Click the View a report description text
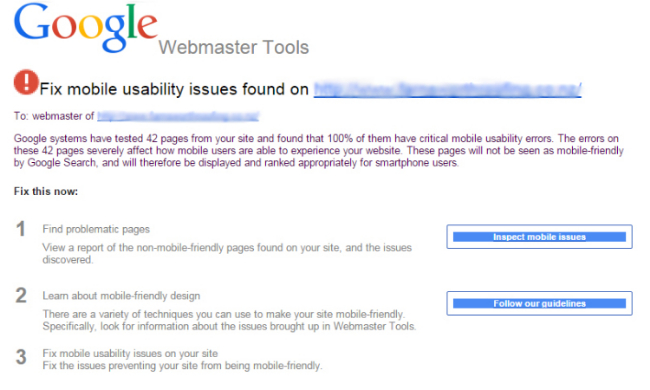 [x=227, y=254]
